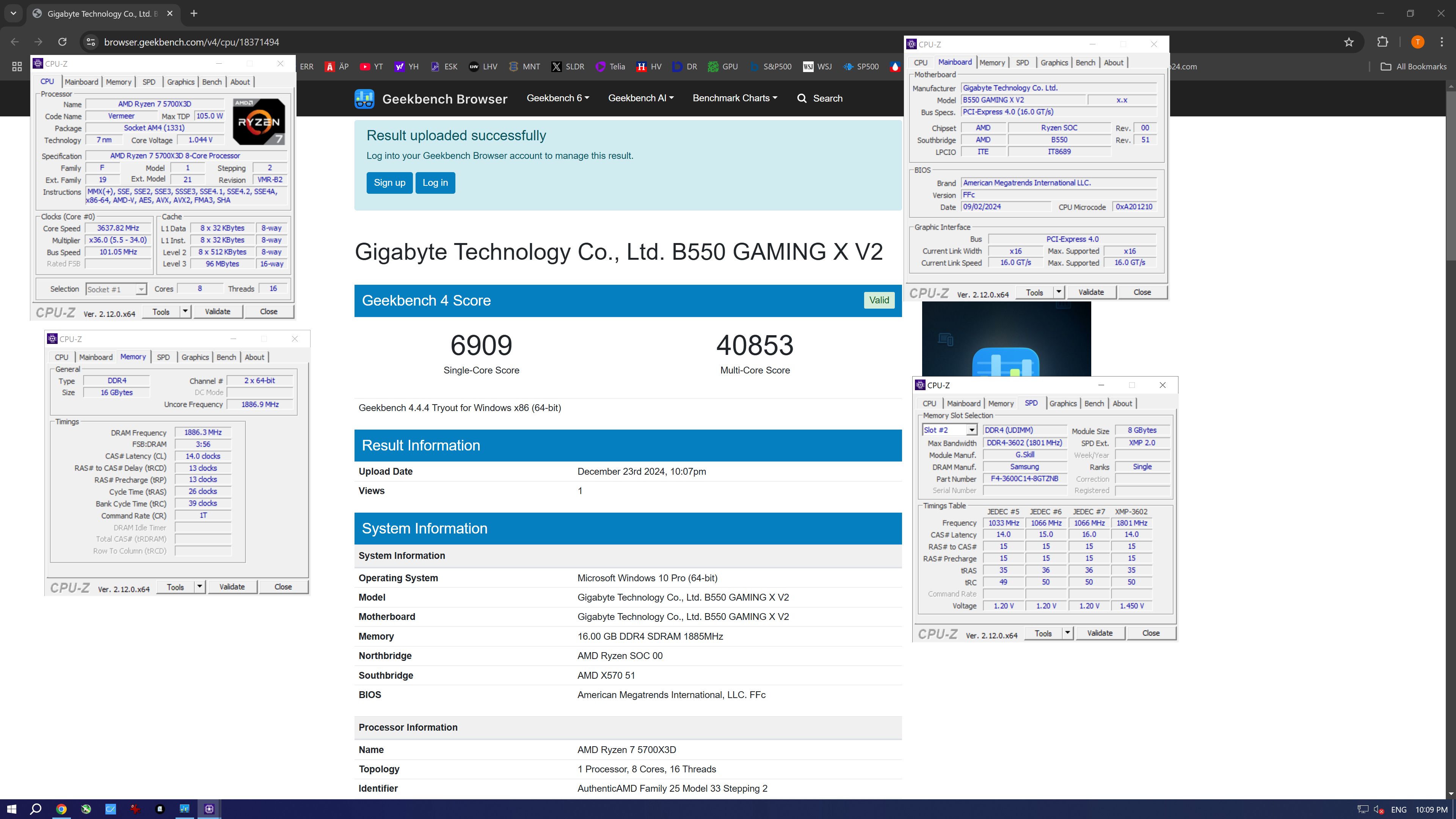Switch to CPU-Z in the taskbar

coord(209,809)
